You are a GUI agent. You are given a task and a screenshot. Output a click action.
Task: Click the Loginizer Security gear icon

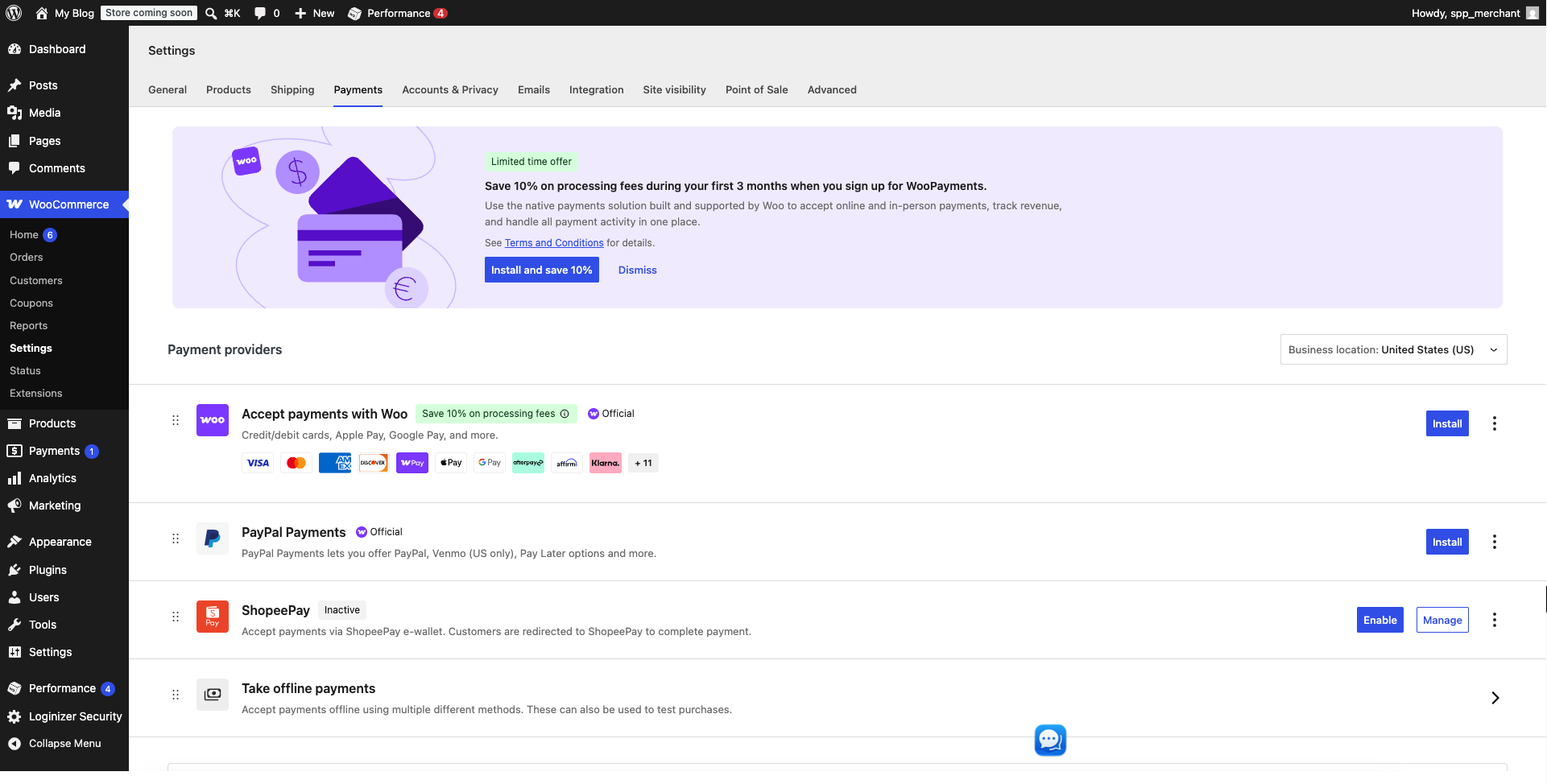point(14,716)
